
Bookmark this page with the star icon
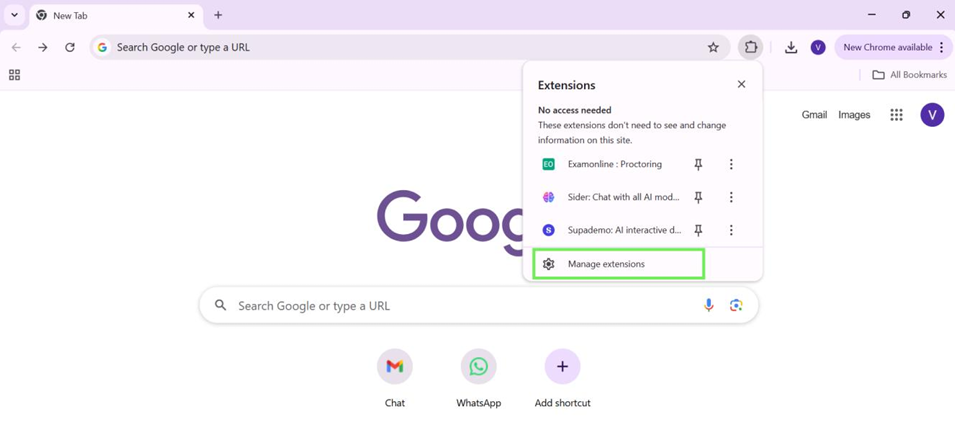pyautogui.click(x=713, y=47)
